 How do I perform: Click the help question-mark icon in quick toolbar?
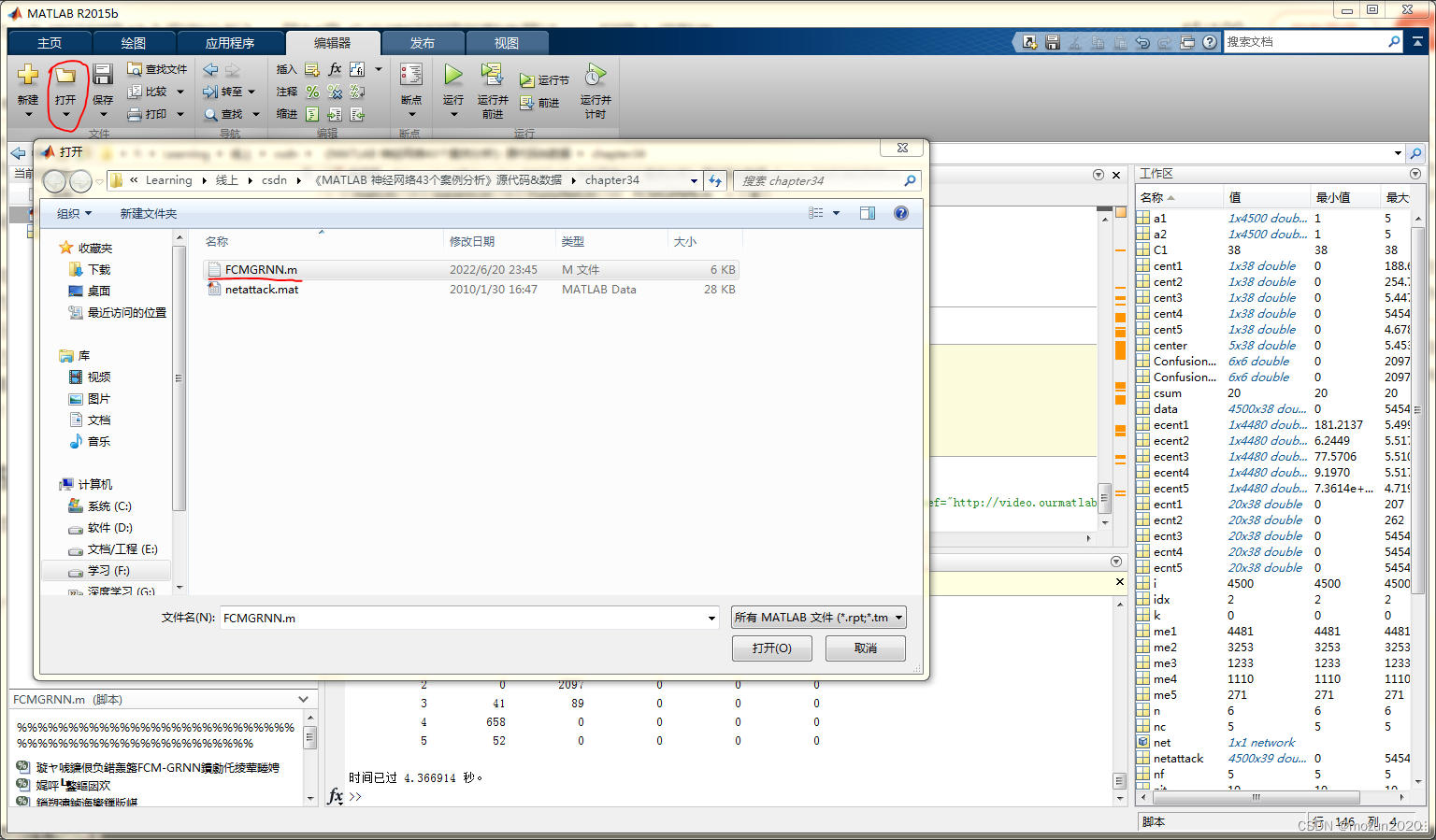coord(1210,42)
